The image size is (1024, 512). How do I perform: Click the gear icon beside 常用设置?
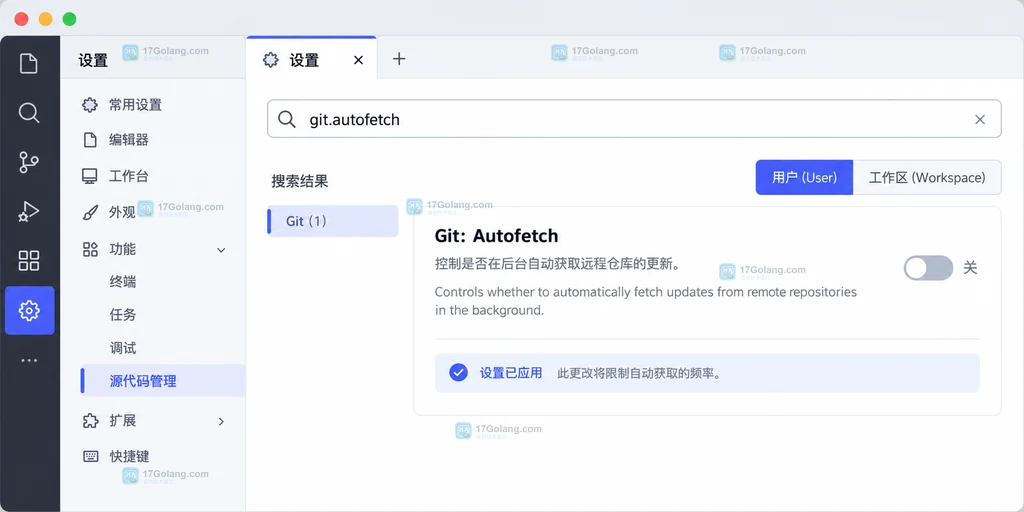coord(90,105)
